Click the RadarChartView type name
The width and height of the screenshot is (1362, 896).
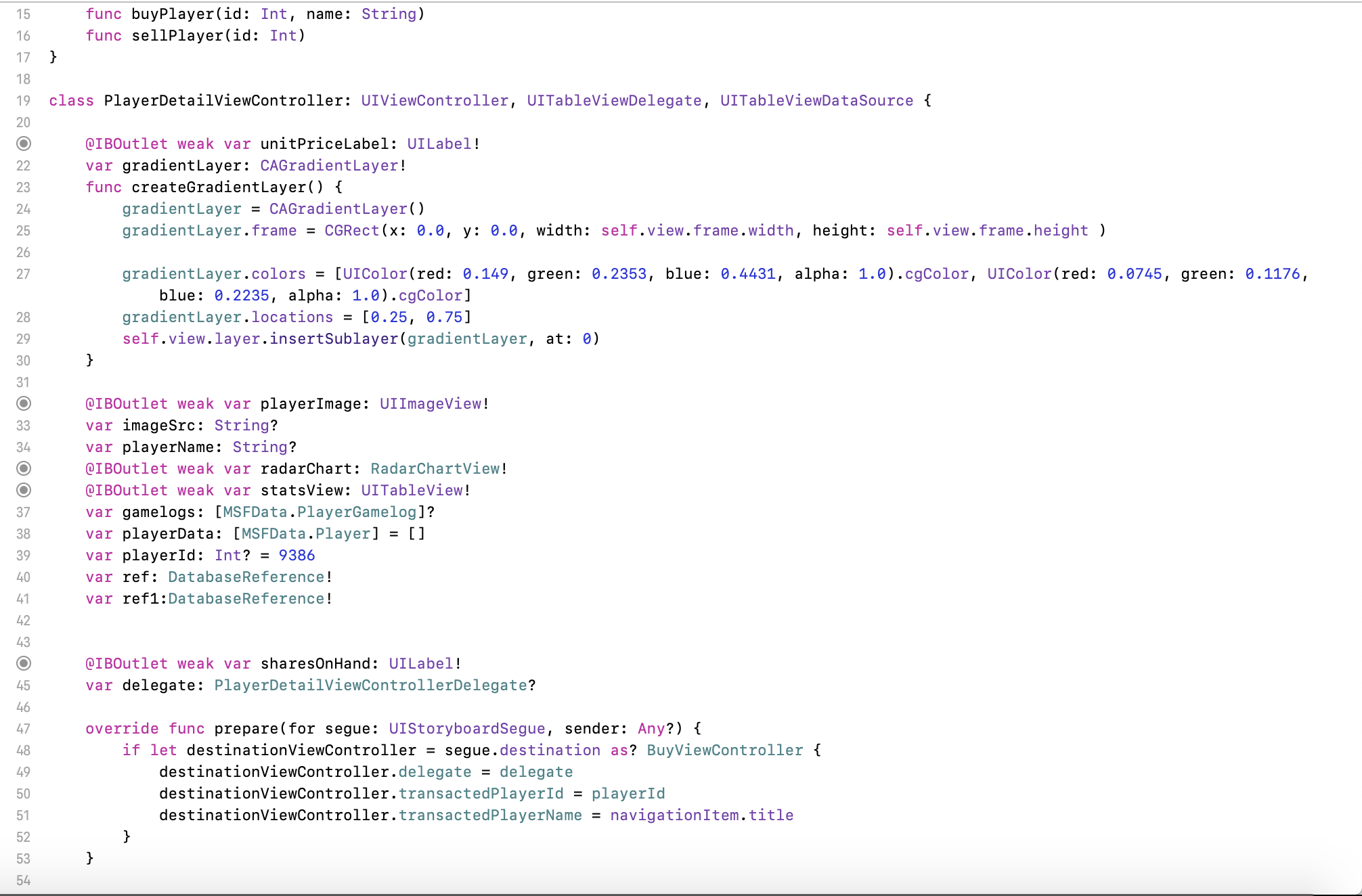(435, 469)
